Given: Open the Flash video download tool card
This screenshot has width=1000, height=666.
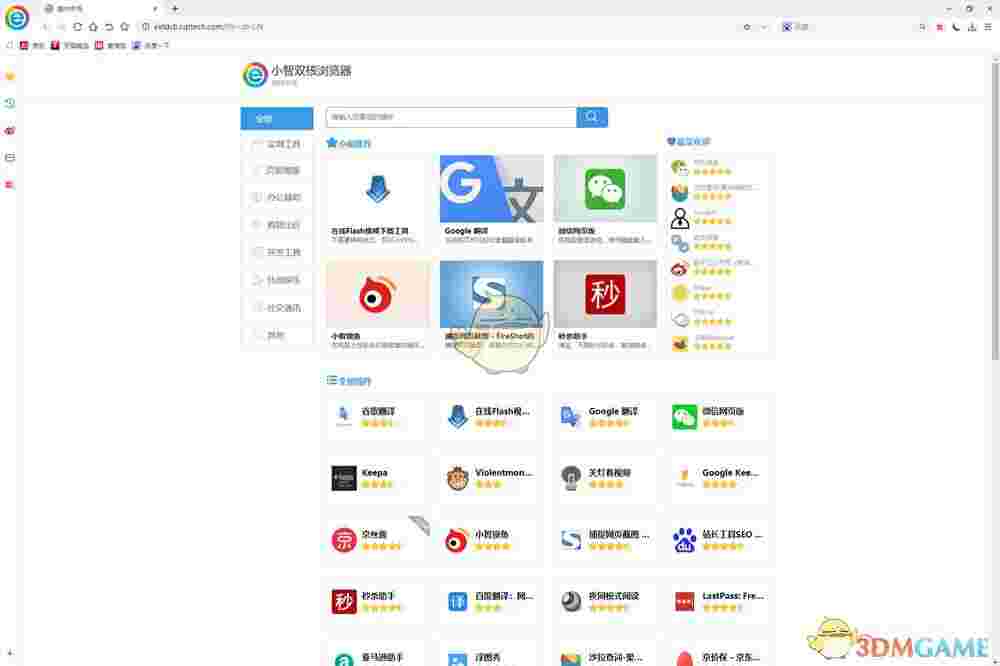Looking at the screenshot, I should tap(378, 200).
